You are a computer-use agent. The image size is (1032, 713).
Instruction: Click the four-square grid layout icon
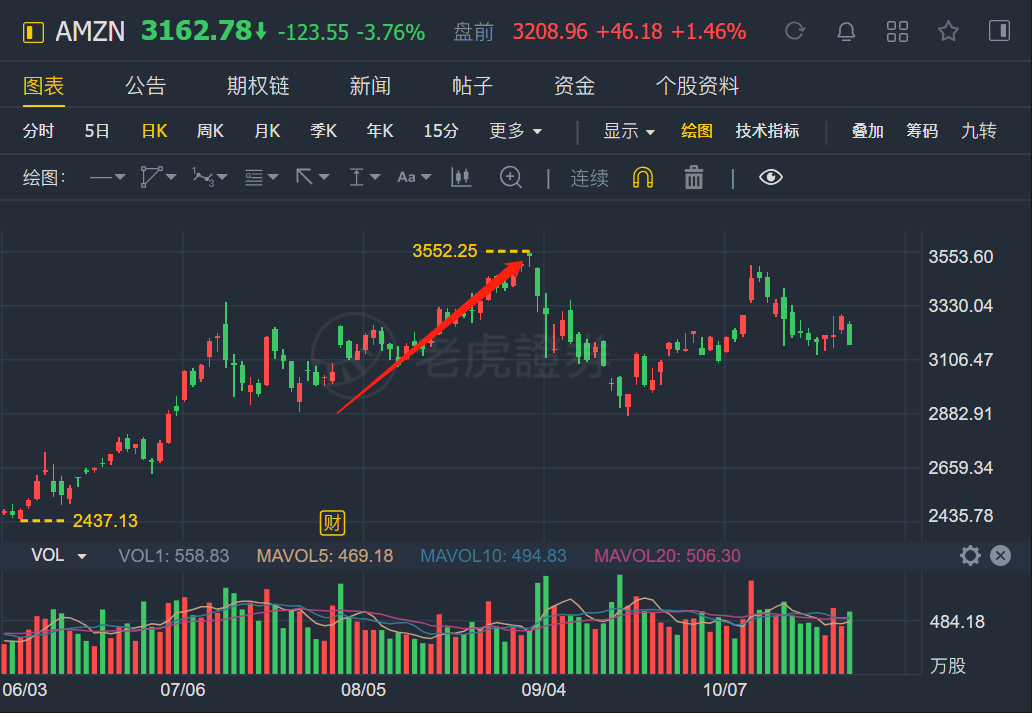(897, 31)
